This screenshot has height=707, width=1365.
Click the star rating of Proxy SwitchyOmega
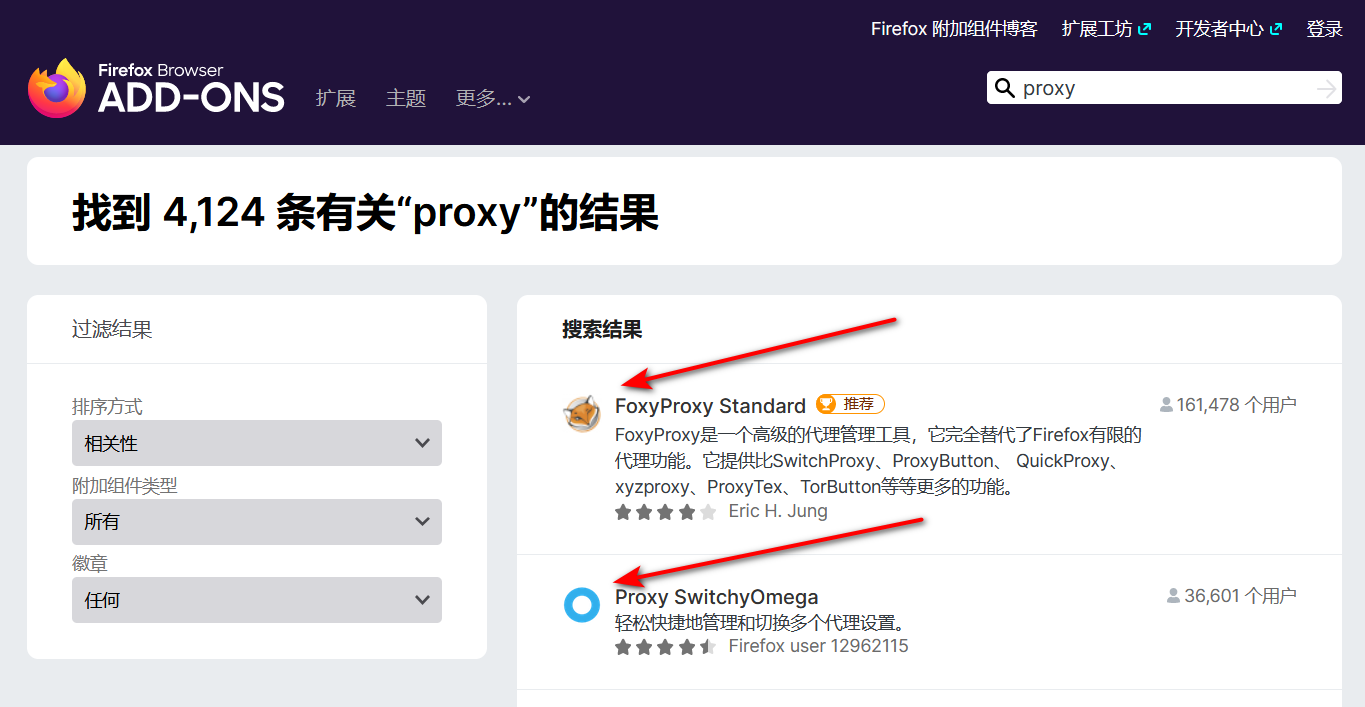[666, 647]
